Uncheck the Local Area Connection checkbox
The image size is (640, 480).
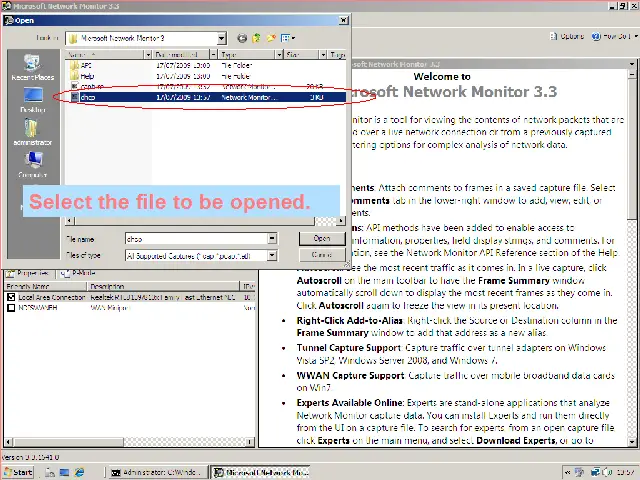11,297
